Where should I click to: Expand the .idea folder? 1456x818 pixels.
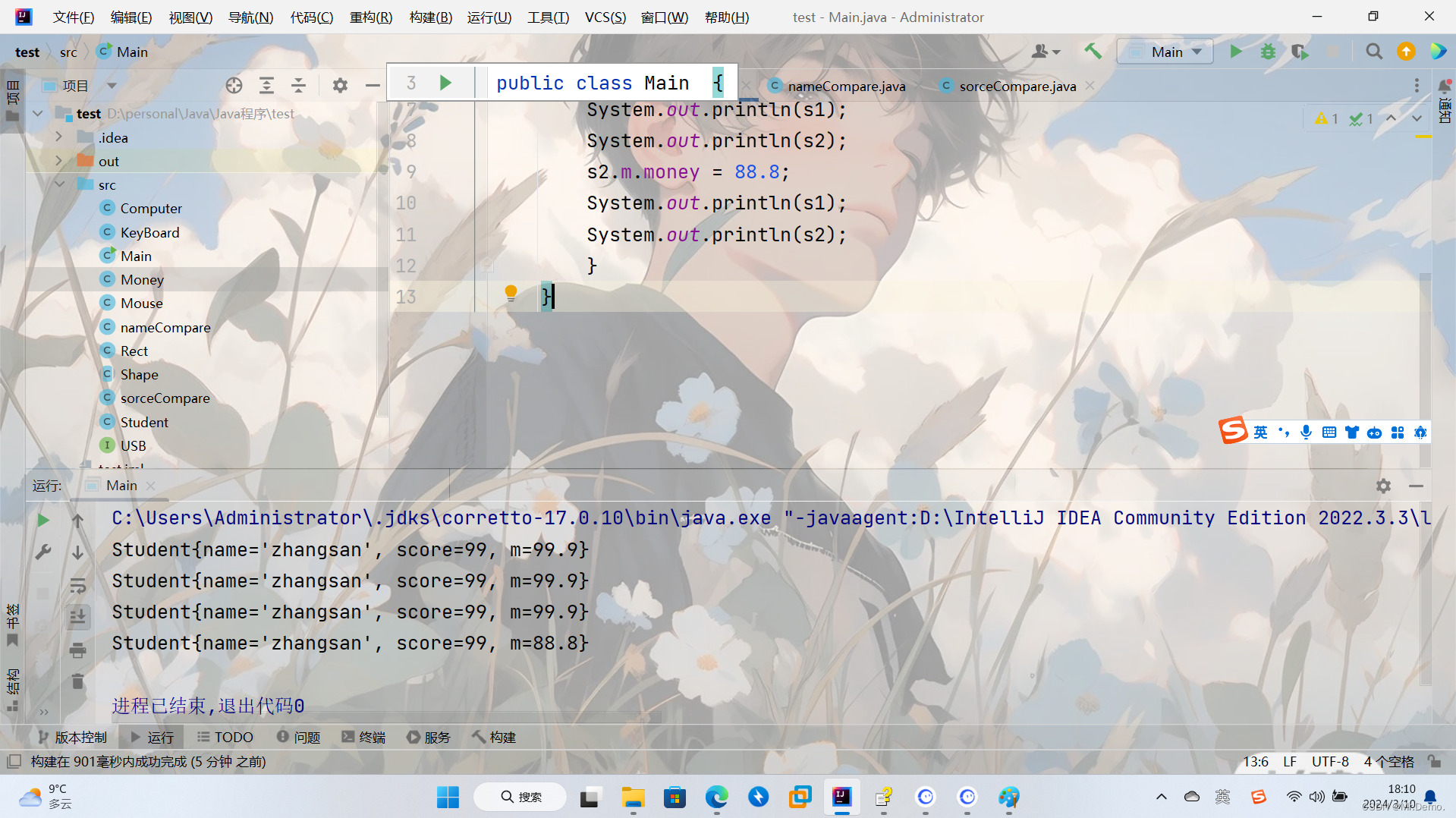[x=59, y=137]
